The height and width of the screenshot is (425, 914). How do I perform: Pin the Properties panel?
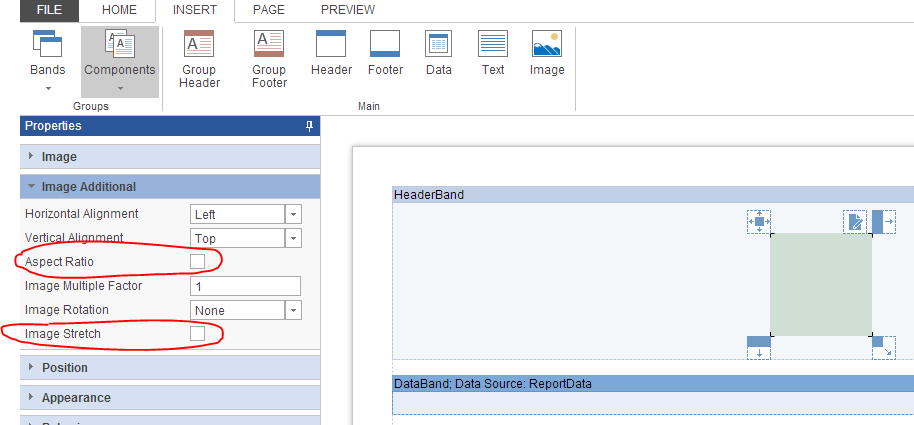tap(310, 126)
